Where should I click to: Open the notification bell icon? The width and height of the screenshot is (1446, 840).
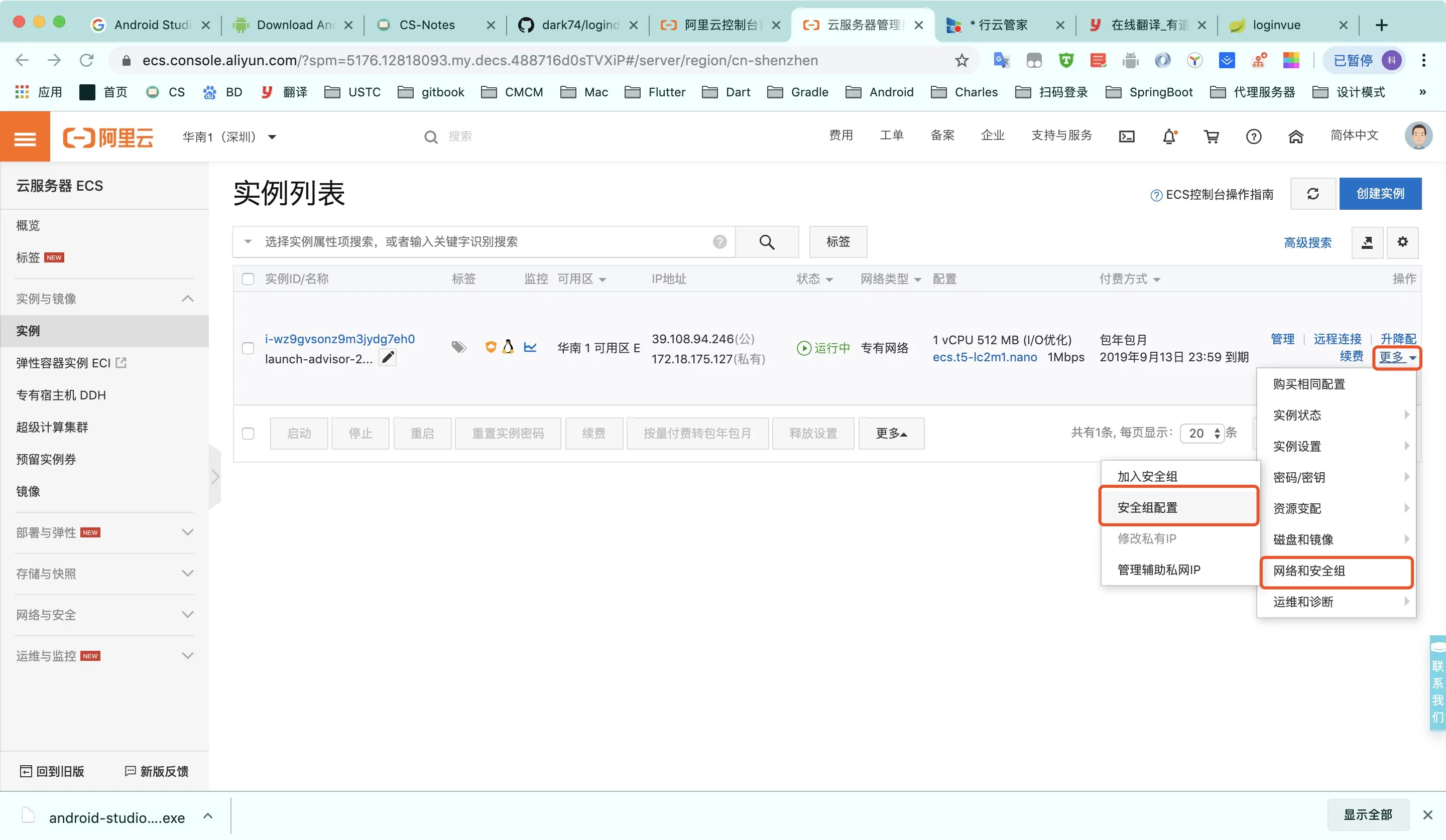click(1169, 136)
